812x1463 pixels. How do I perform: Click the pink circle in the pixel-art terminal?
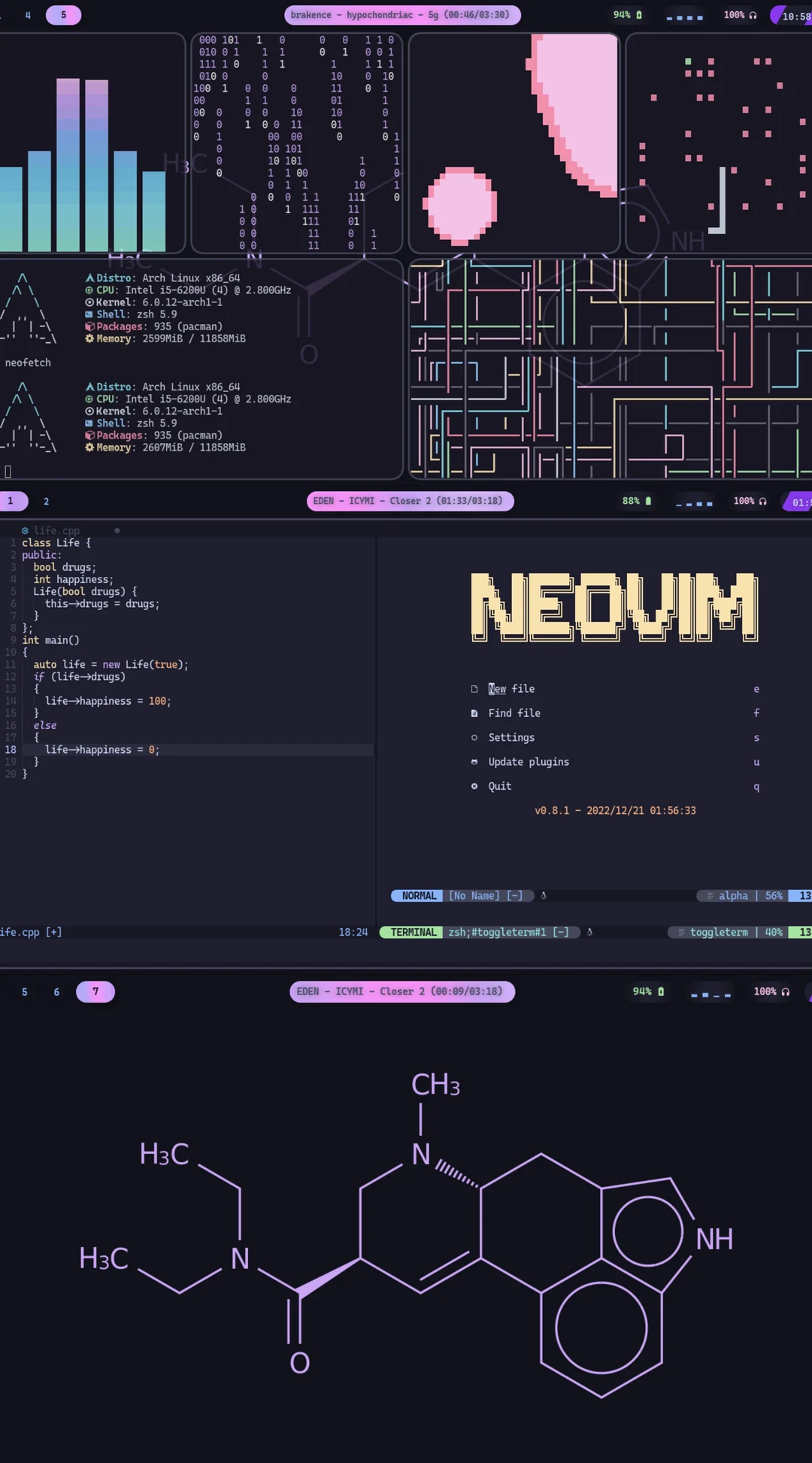click(460, 205)
